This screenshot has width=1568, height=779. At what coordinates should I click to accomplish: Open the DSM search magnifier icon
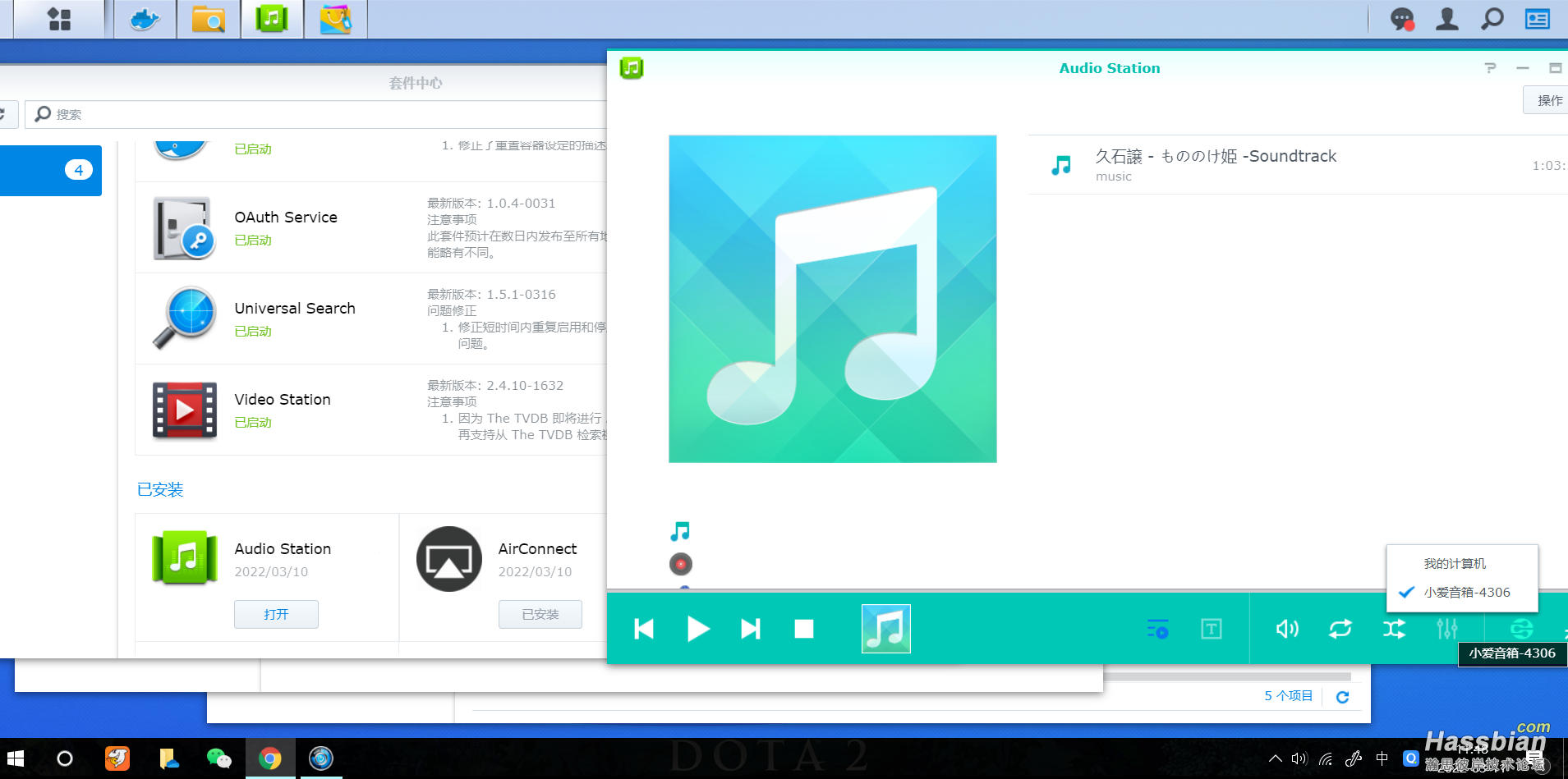click(1492, 19)
